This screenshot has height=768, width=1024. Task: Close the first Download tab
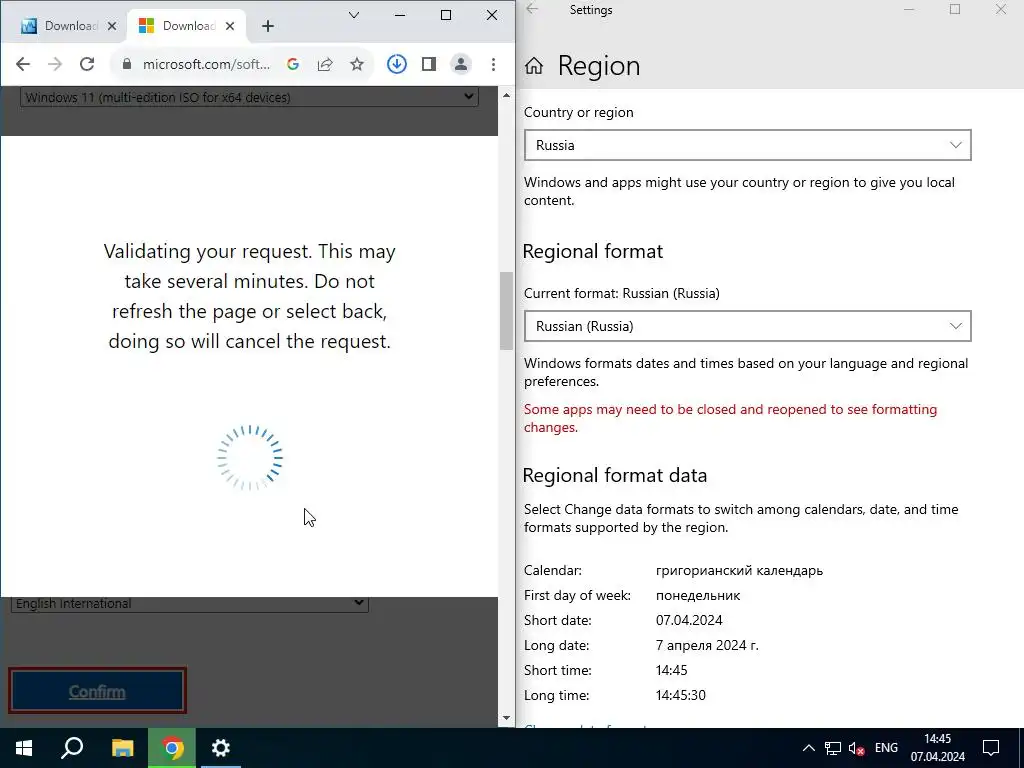[x=112, y=26]
